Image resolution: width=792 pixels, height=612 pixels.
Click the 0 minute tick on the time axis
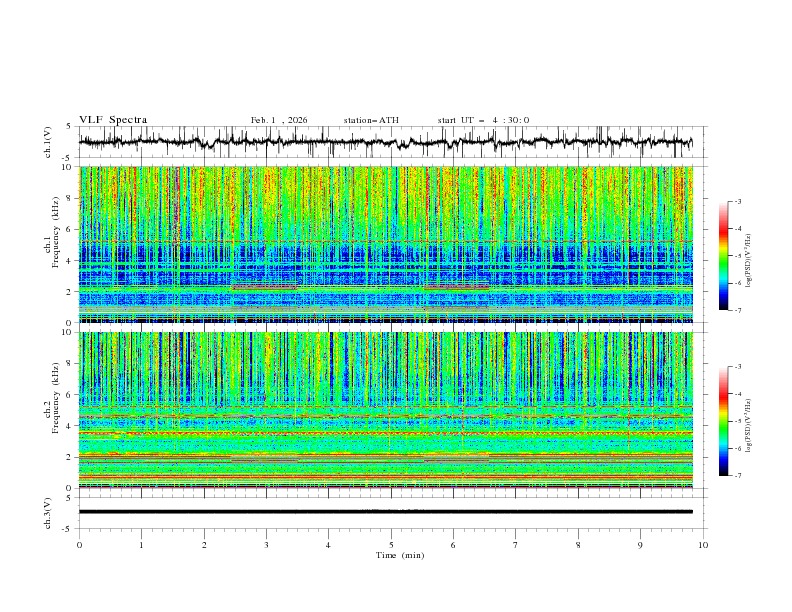tap(79, 545)
